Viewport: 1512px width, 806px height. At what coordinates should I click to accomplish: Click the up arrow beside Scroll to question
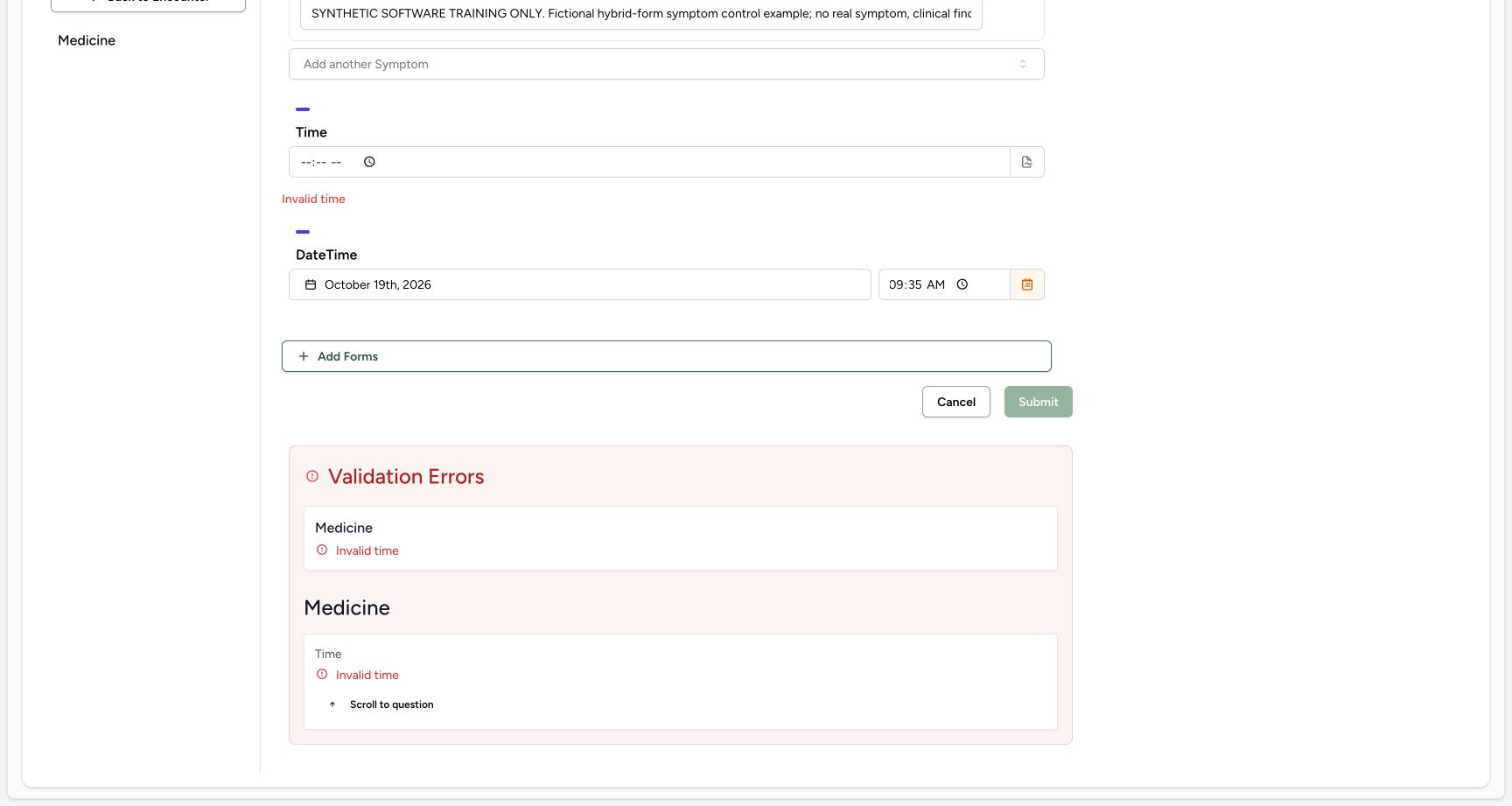pyautogui.click(x=332, y=704)
